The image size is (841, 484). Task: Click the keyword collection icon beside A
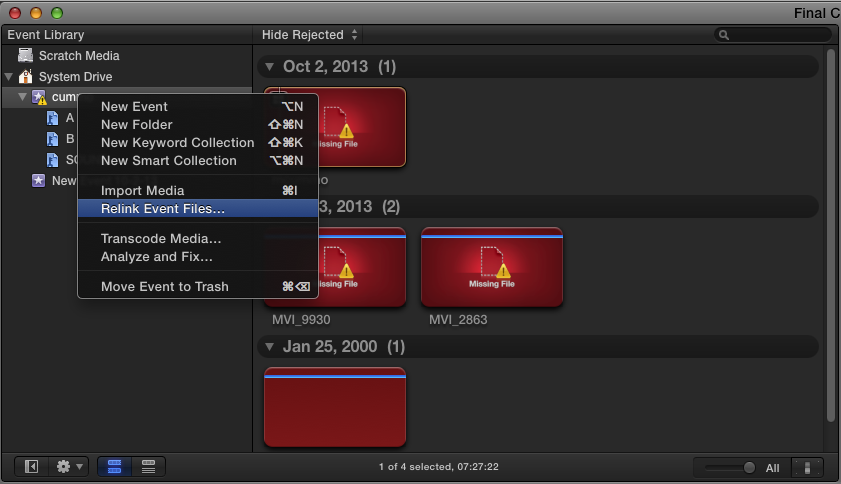52,118
